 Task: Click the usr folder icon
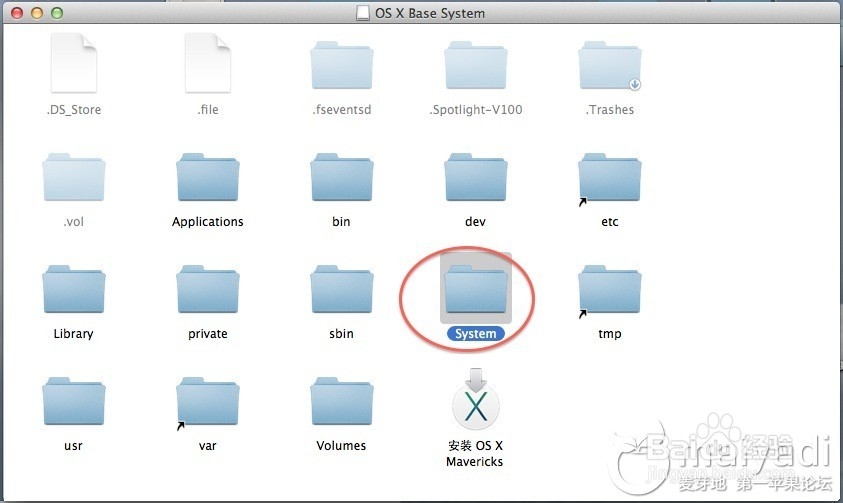[x=74, y=402]
